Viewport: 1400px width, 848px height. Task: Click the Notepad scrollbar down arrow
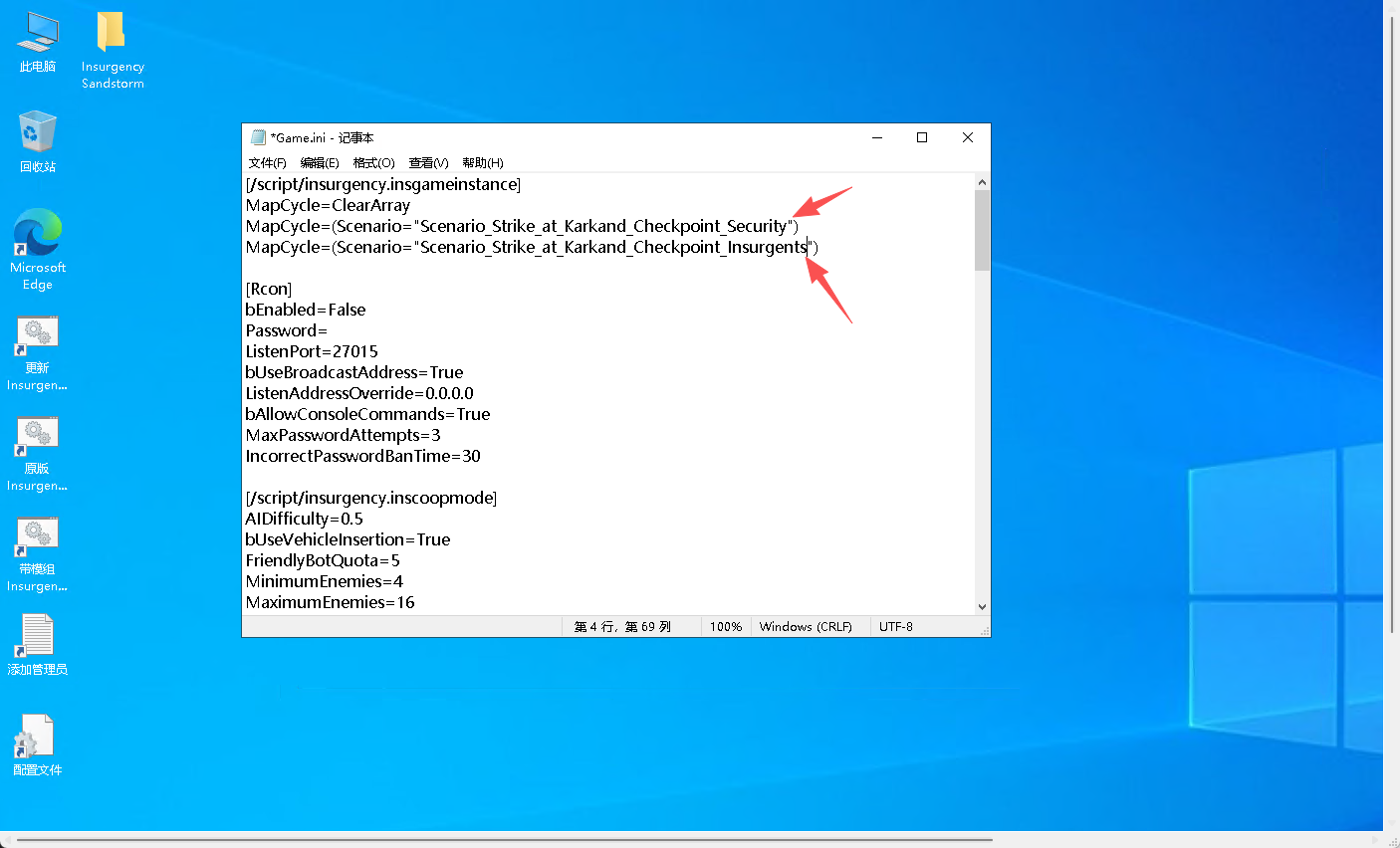(982, 606)
